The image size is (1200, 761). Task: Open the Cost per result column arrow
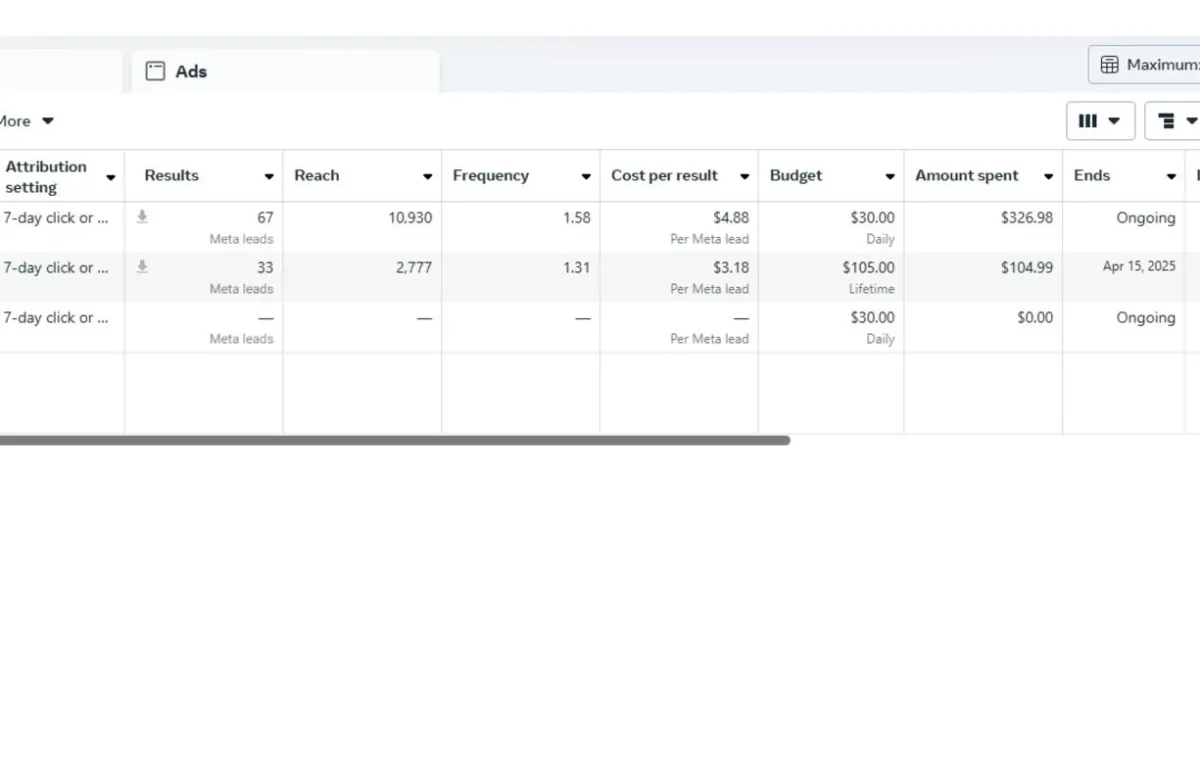744,177
